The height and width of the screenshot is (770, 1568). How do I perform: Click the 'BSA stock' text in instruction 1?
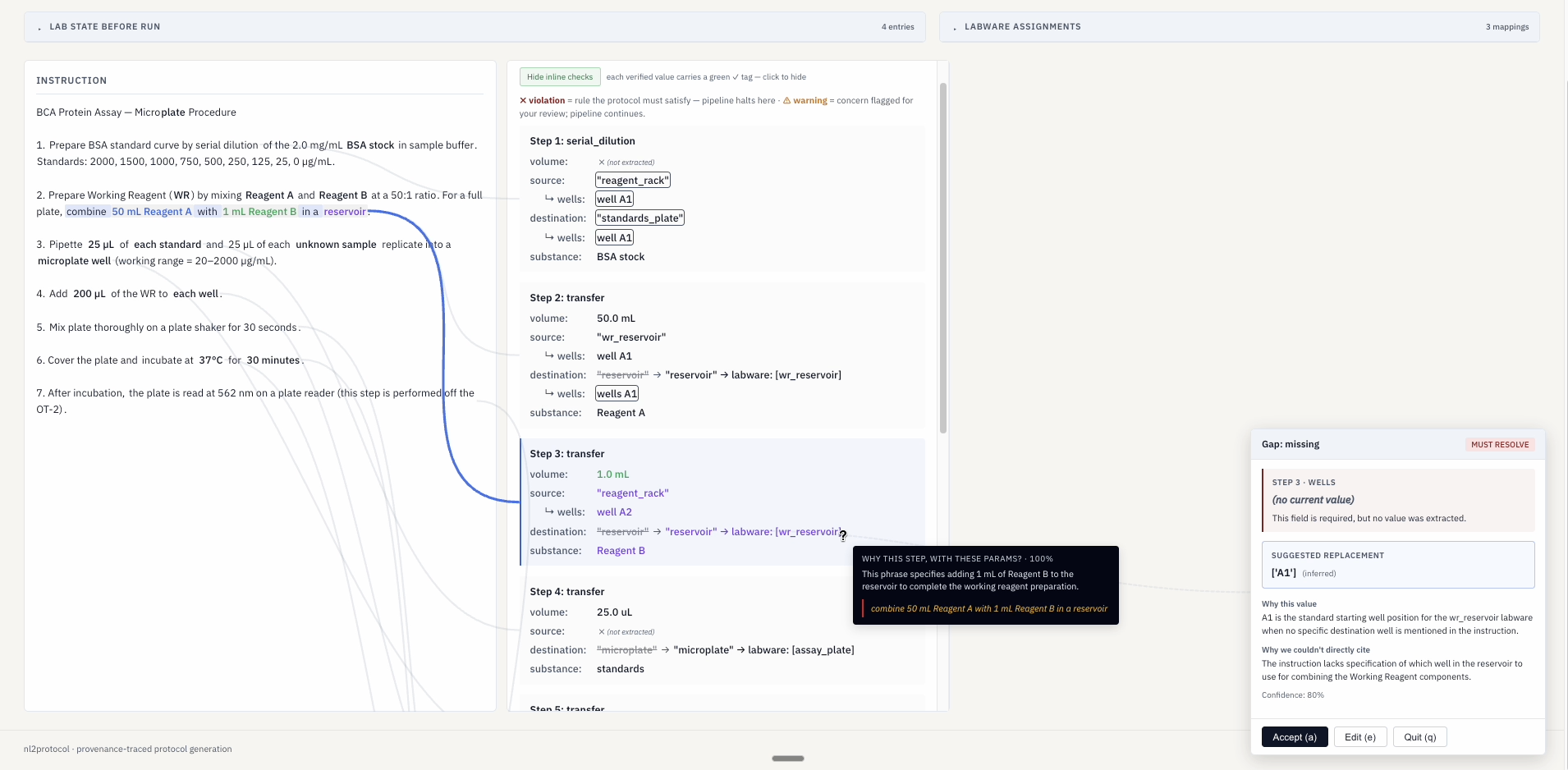pos(370,144)
